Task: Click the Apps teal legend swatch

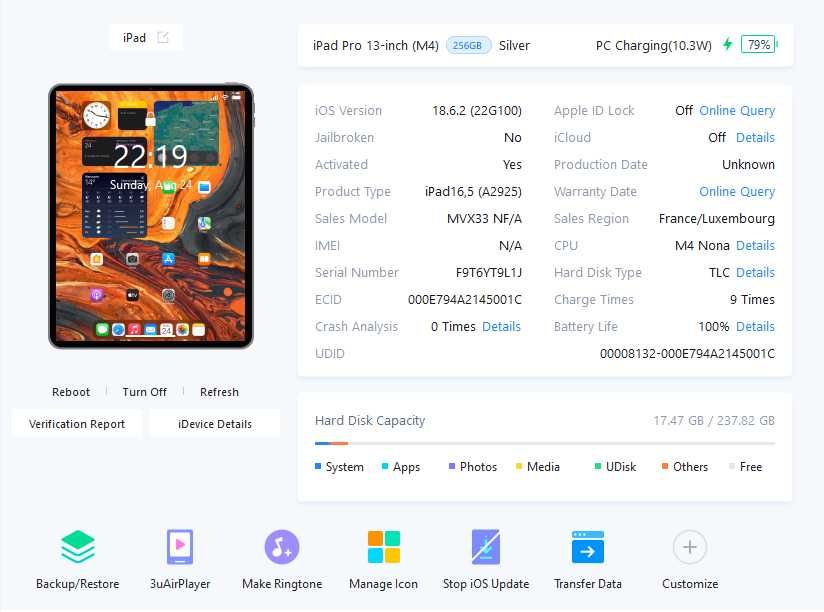Action: click(x=385, y=466)
